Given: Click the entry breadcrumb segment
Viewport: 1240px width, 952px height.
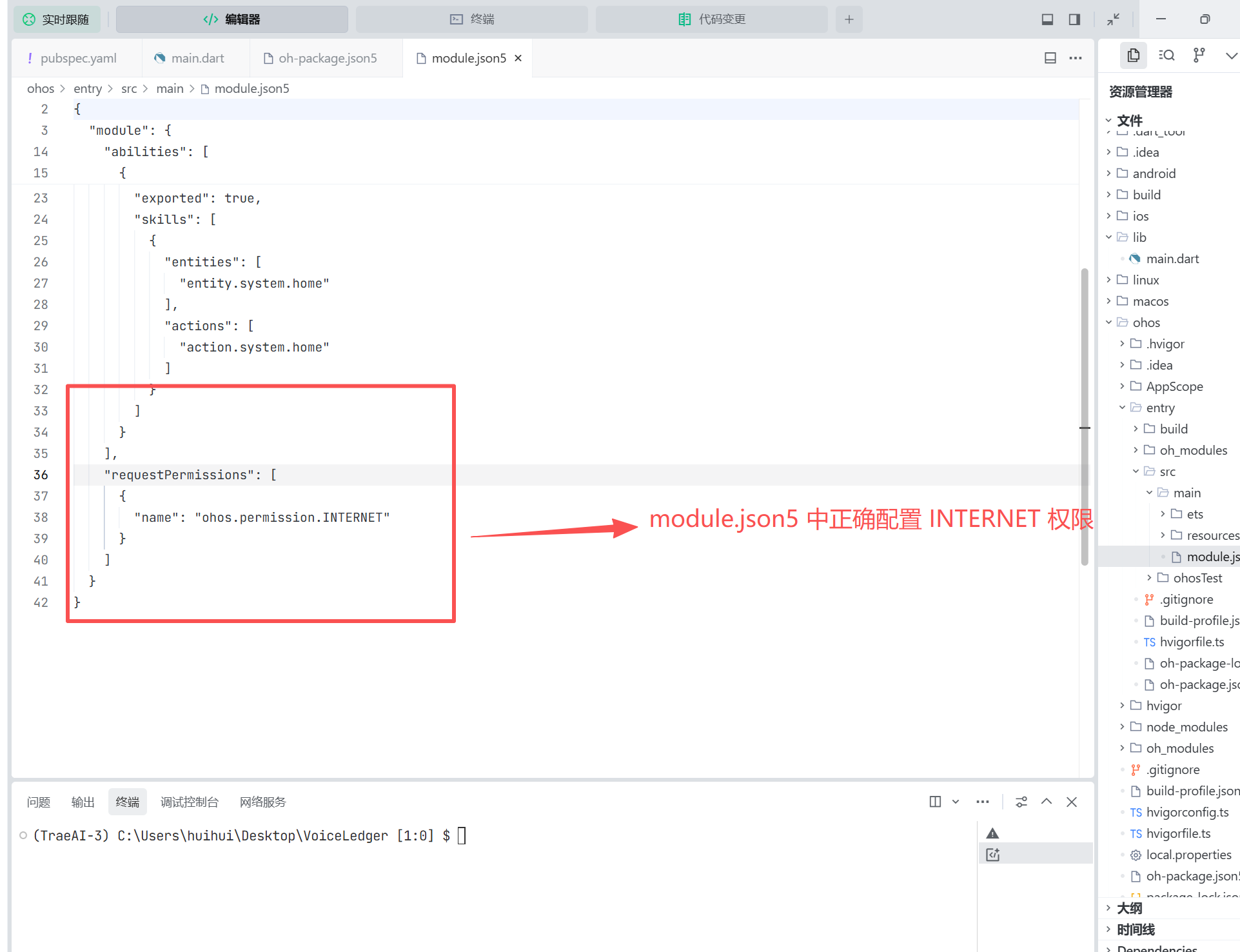Looking at the screenshot, I should pos(88,88).
